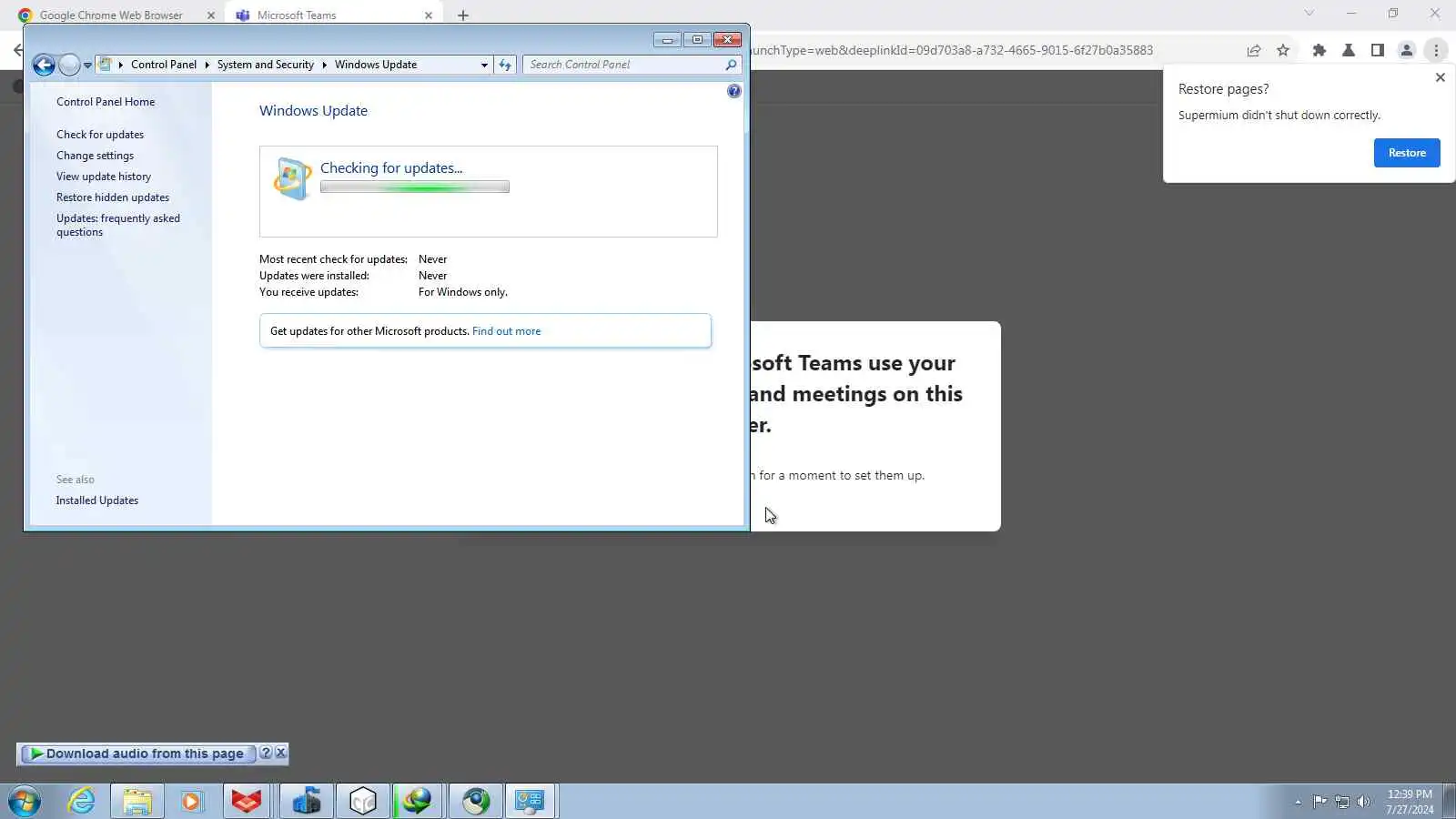Image resolution: width=1456 pixels, height=819 pixels.
Task: Open the volume speaker tray icon
Action: (x=1363, y=802)
